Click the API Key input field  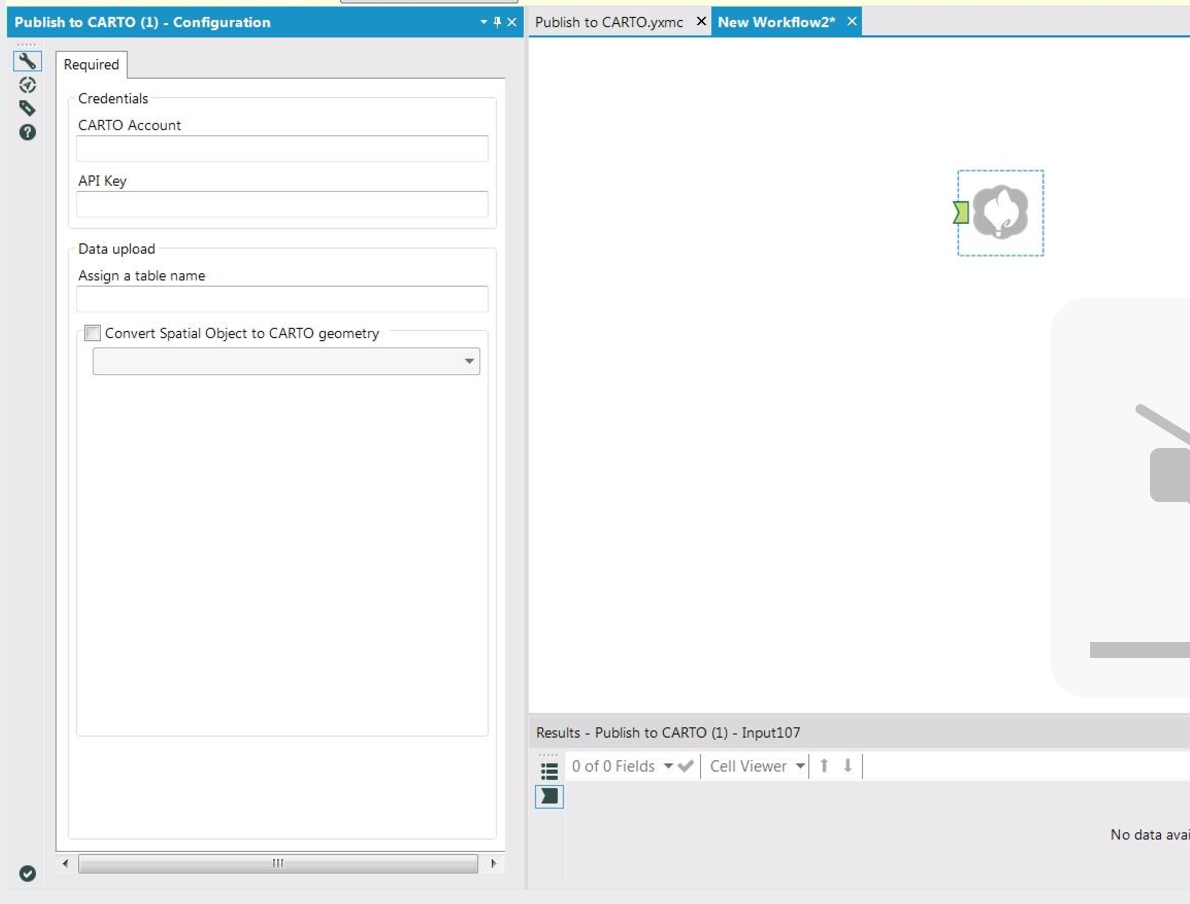tap(282, 204)
